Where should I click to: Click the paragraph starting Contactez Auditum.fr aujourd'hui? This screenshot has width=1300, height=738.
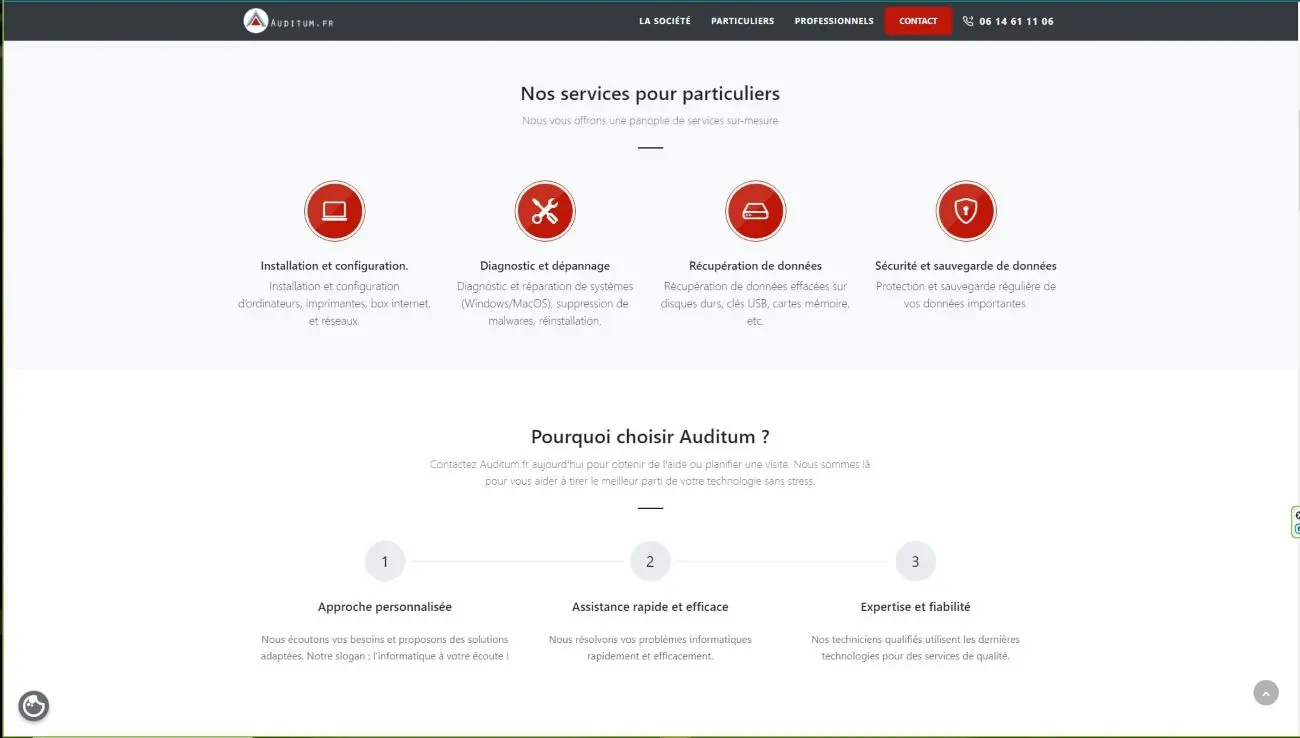click(650, 473)
